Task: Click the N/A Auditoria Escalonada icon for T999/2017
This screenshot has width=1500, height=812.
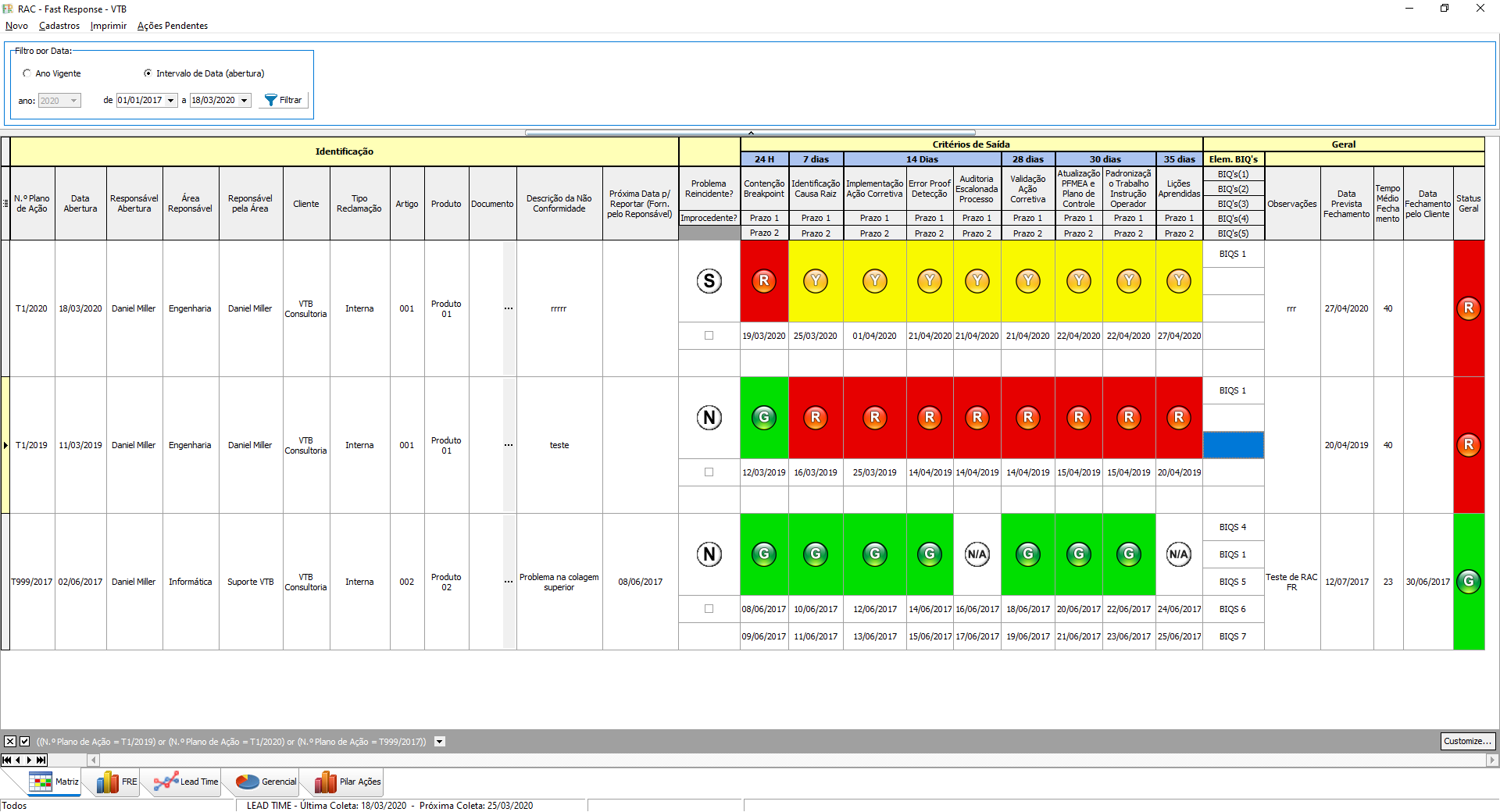Action: 977,554
